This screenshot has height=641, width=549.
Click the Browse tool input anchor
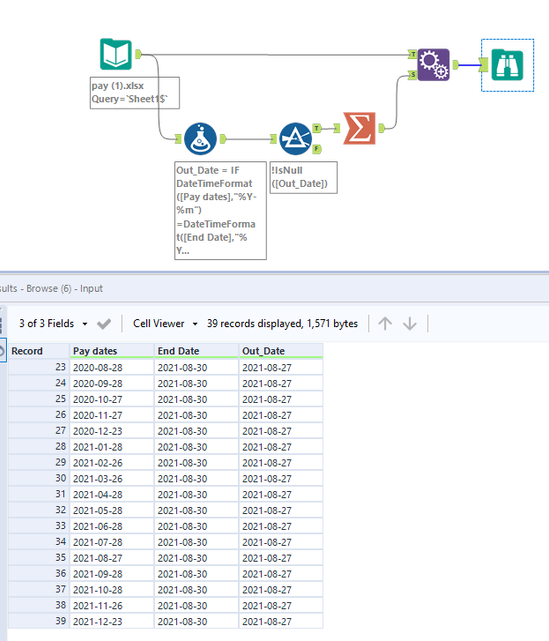484,65
